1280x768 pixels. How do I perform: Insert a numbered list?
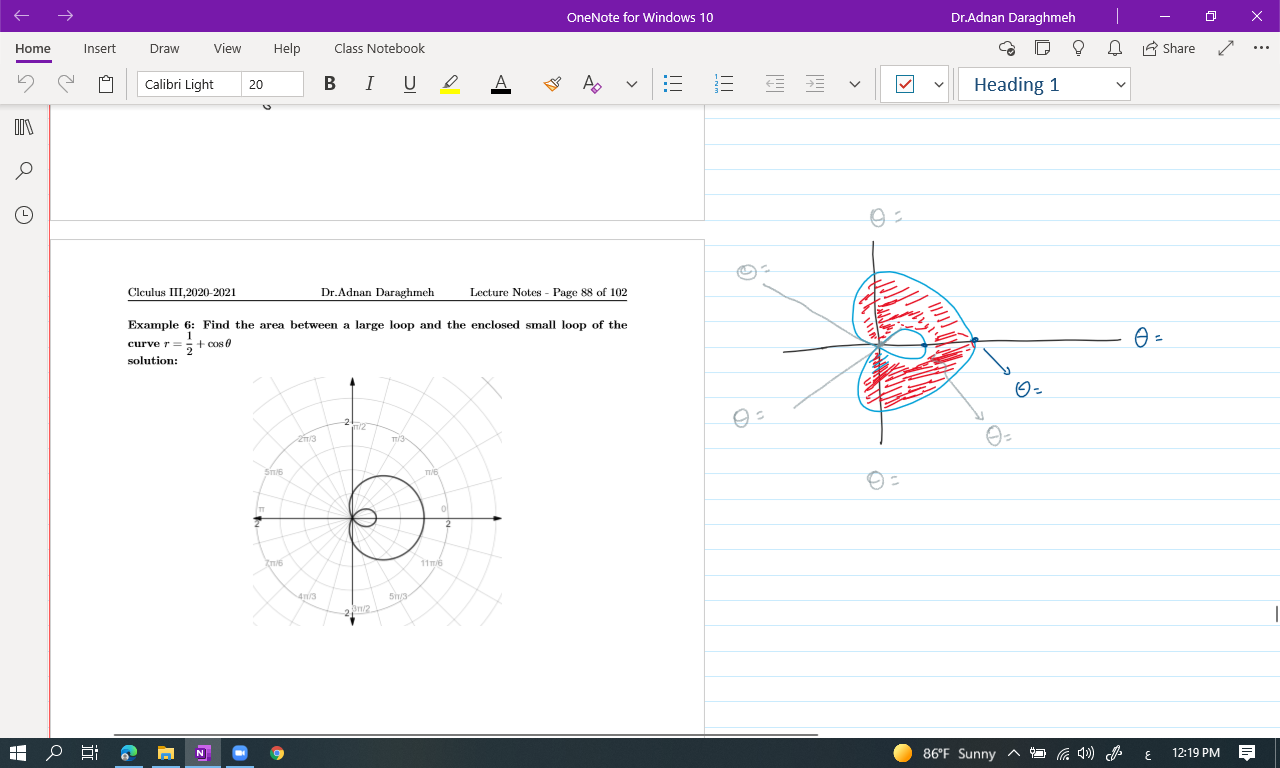(x=724, y=85)
